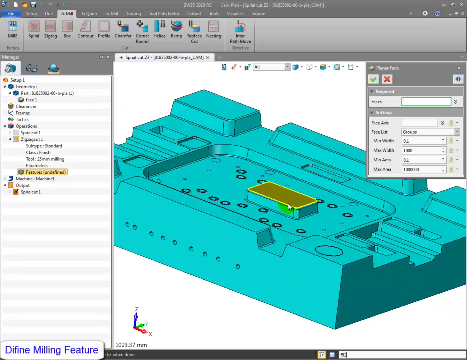The image size is (467, 360).
Task: Open the CAM plan manager tab icon
Action: 10,68
